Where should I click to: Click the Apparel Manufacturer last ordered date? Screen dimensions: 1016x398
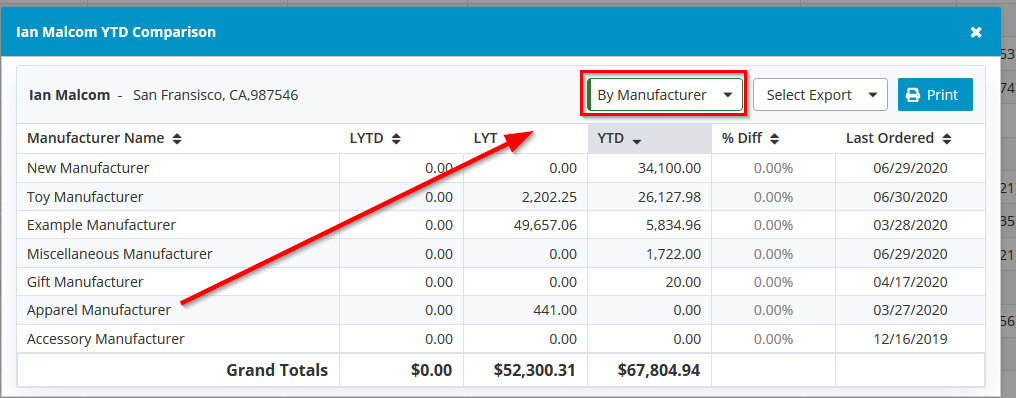click(x=910, y=311)
